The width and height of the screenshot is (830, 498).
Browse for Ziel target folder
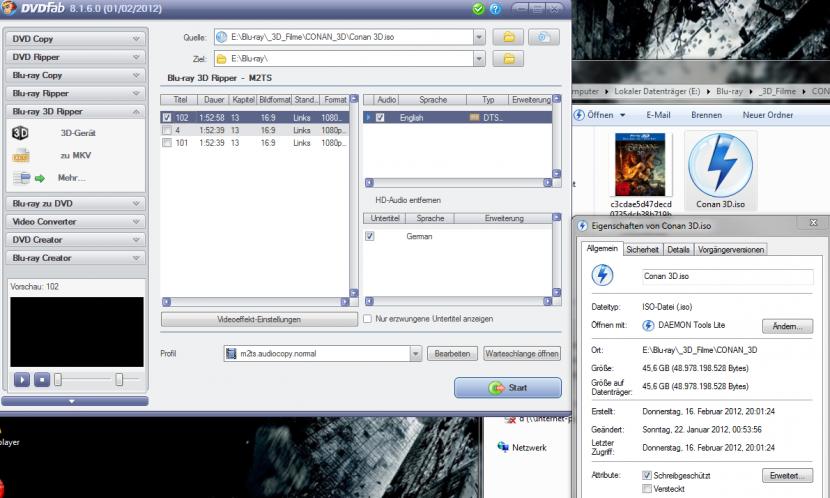[x=509, y=59]
